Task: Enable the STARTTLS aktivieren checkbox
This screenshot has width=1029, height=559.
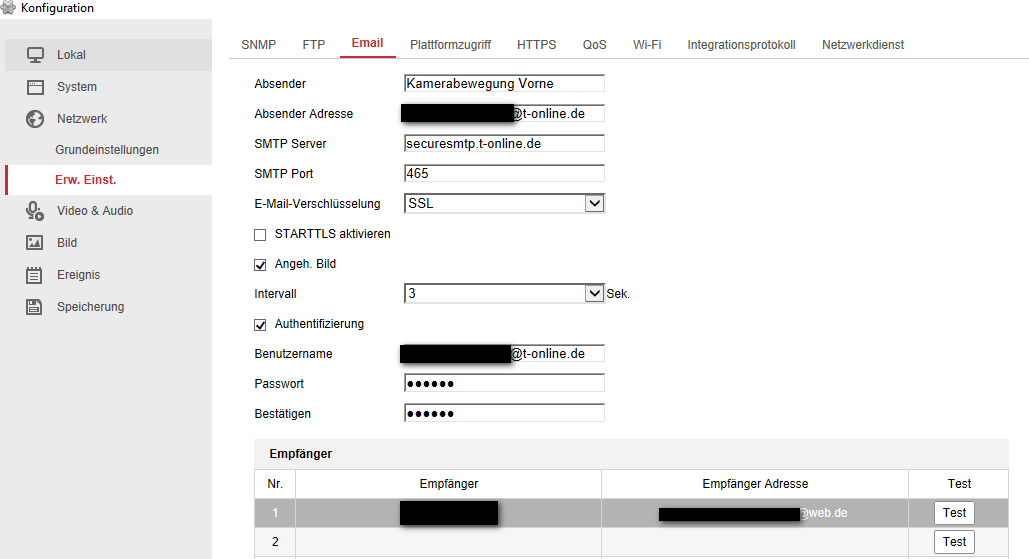Action: coord(260,235)
